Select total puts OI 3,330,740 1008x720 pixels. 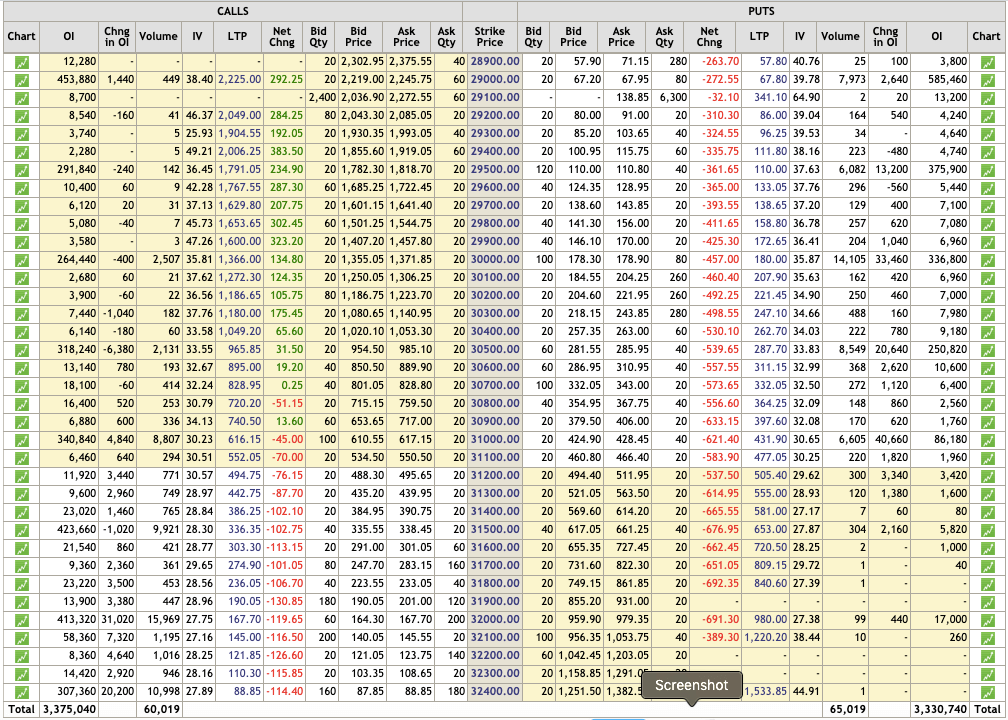coord(939,709)
